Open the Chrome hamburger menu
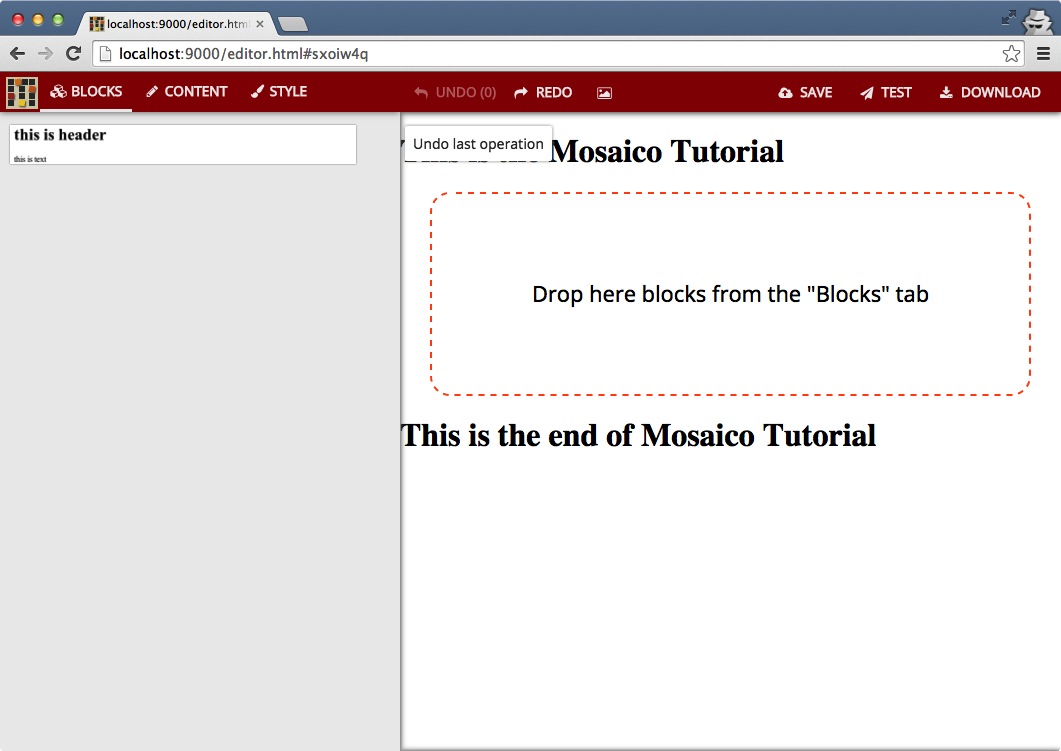This screenshot has height=751, width=1061. (1044, 54)
